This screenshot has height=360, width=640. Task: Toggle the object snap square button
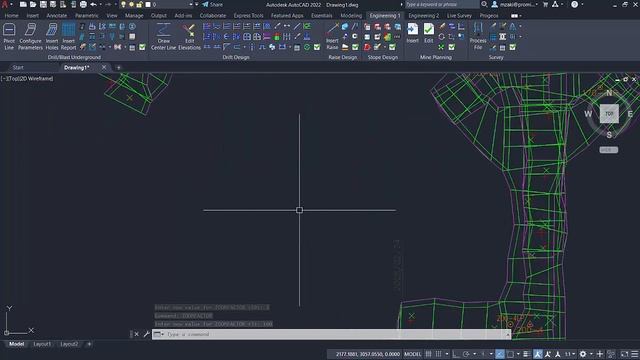[x=510, y=354]
